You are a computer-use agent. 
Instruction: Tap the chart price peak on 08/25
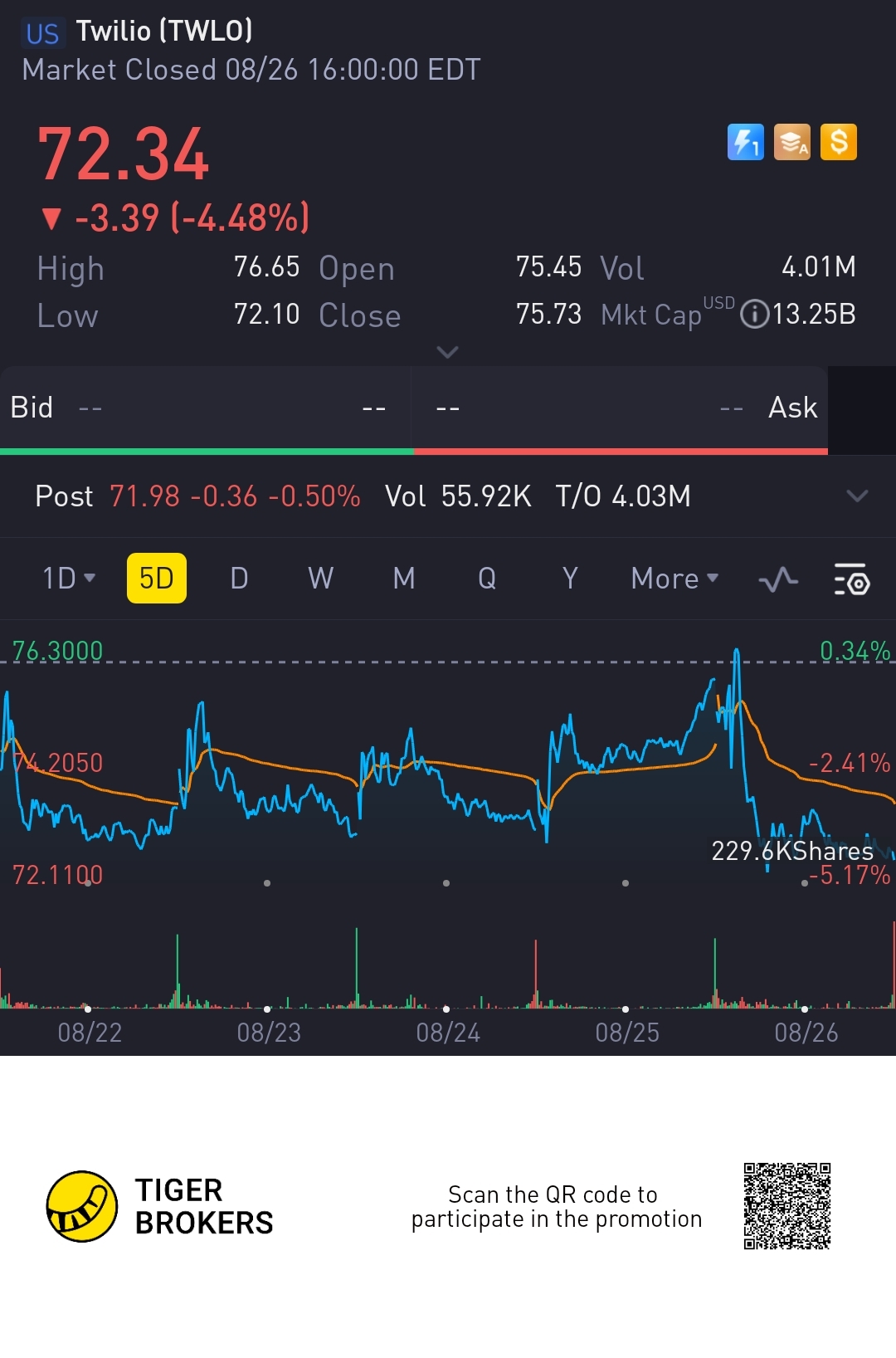point(712,681)
